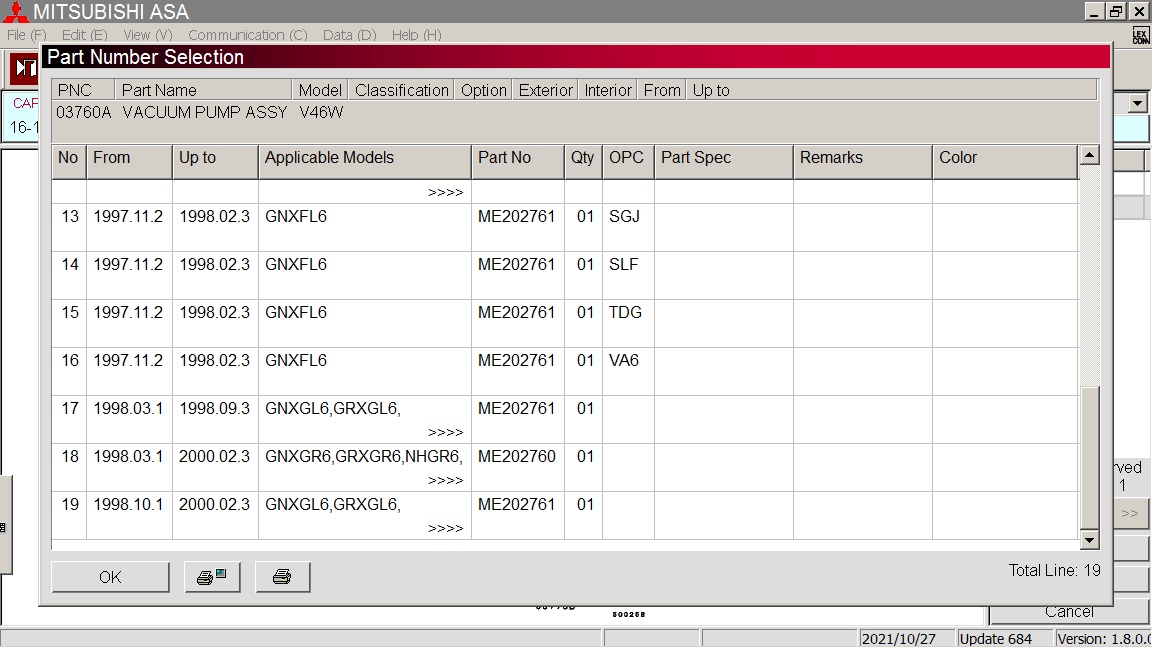This screenshot has height=648, width=1152.
Task: Expand applicable models for row 19
Action: click(445, 529)
